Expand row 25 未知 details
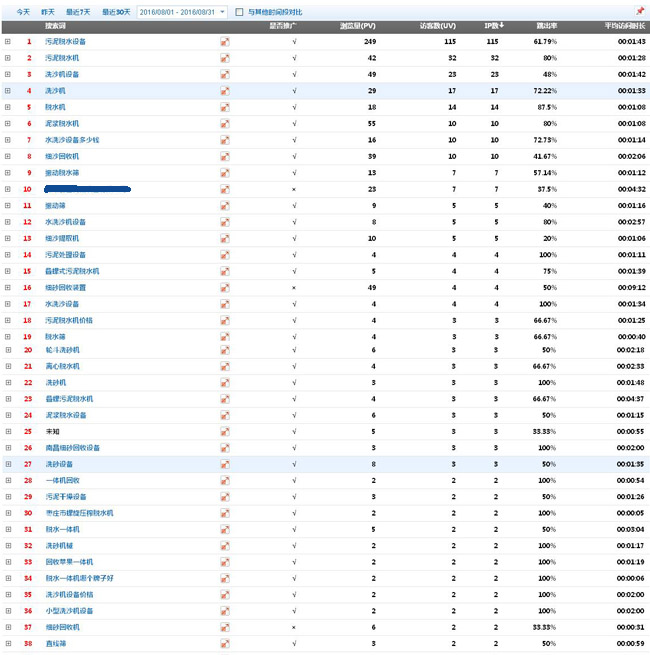Viewport: 650px width, 655px height. (8, 431)
